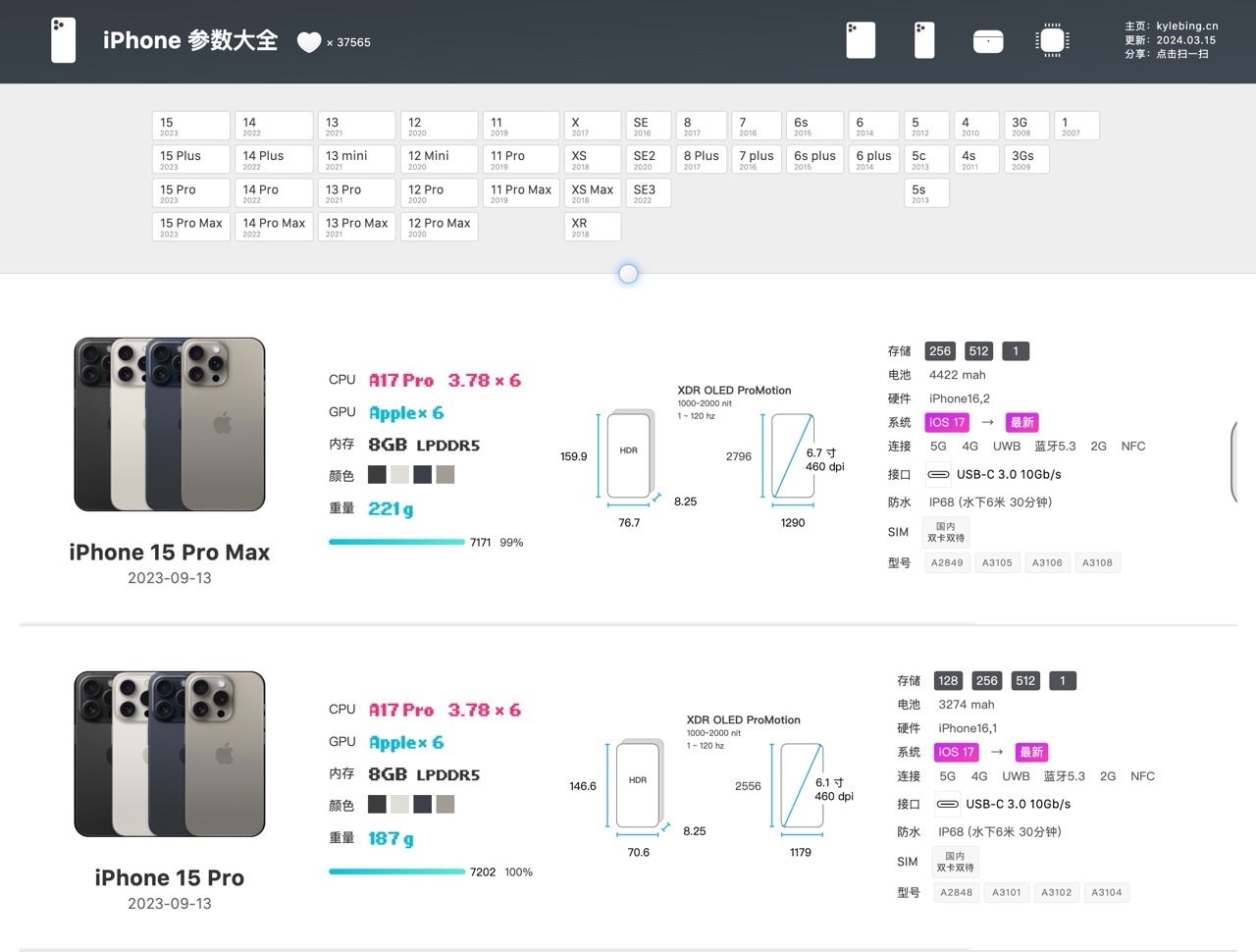Viewport: 1256px width, 952px height.
Task: Click the 4422 mah battery value
Action: (x=958, y=375)
